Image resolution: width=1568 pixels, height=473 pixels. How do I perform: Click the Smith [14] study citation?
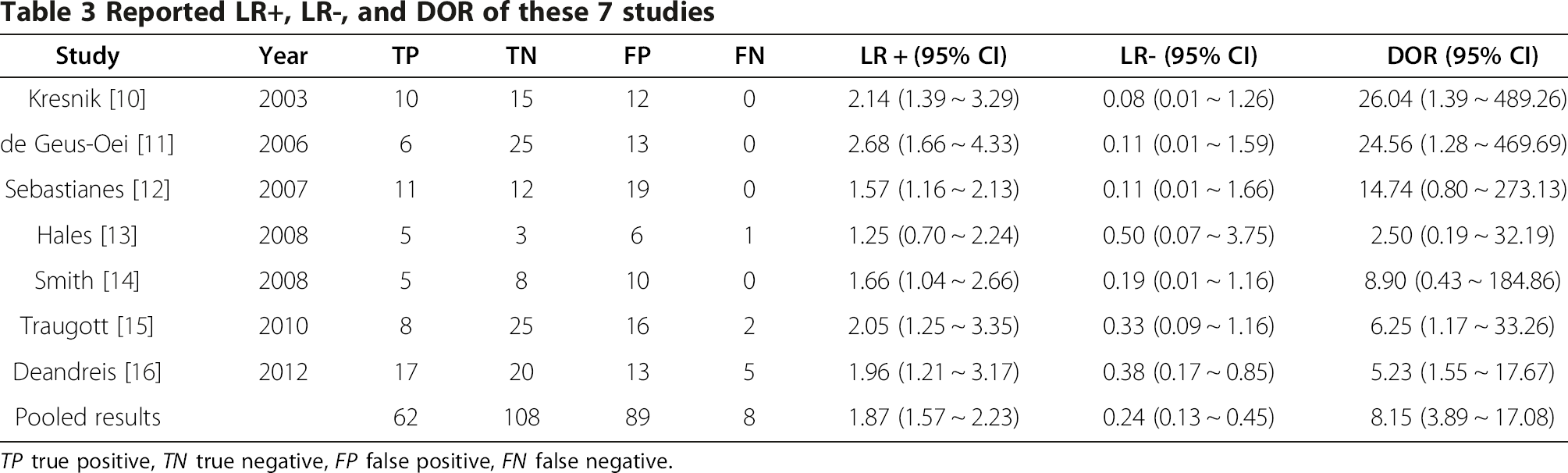pyautogui.click(x=87, y=280)
